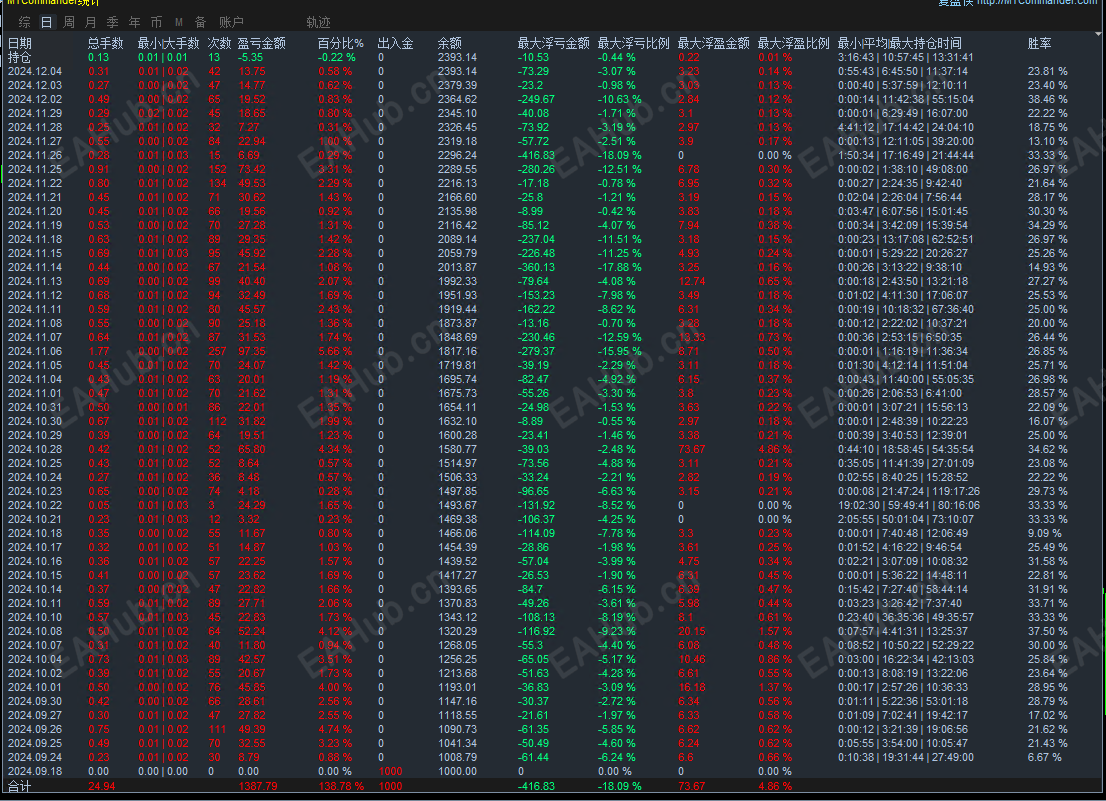Select the 2024.09.18 date row

pos(35,771)
